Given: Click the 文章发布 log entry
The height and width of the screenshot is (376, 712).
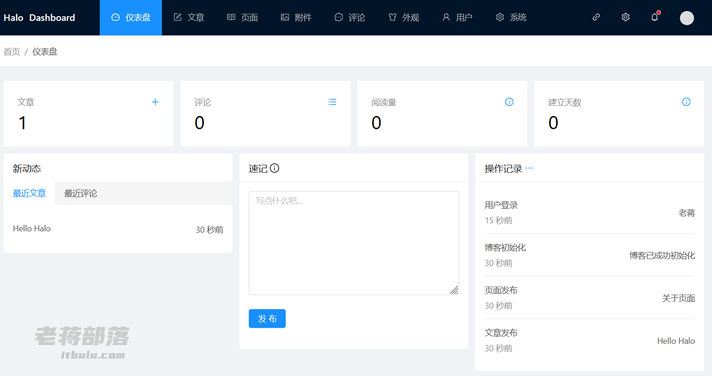Looking at the screenshot, I should click(589, 341).
